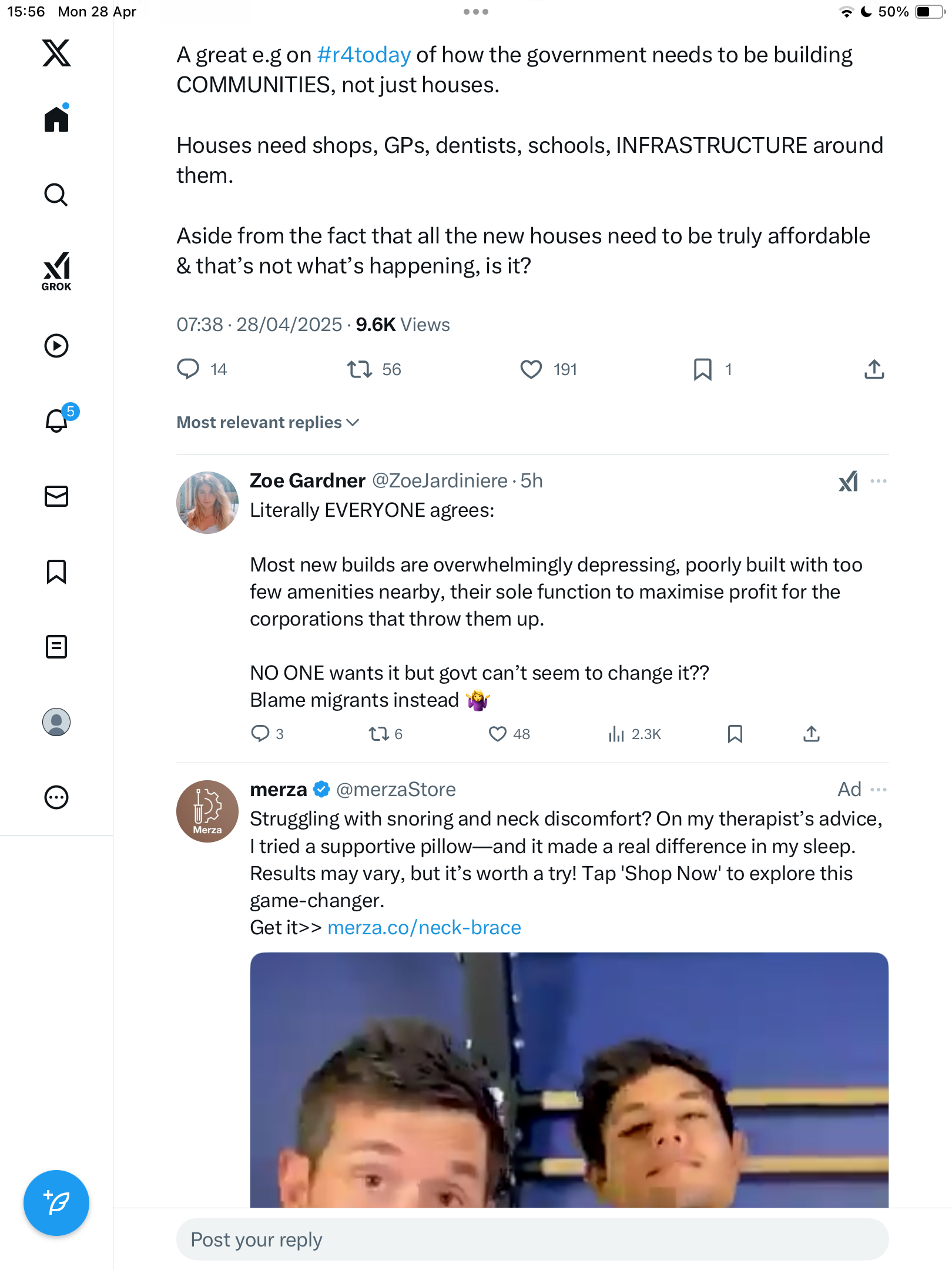Image resolution: width=952 pixels, height=1270 pixels.
Task: Bookmark the main post
Action: pos(703,369)
